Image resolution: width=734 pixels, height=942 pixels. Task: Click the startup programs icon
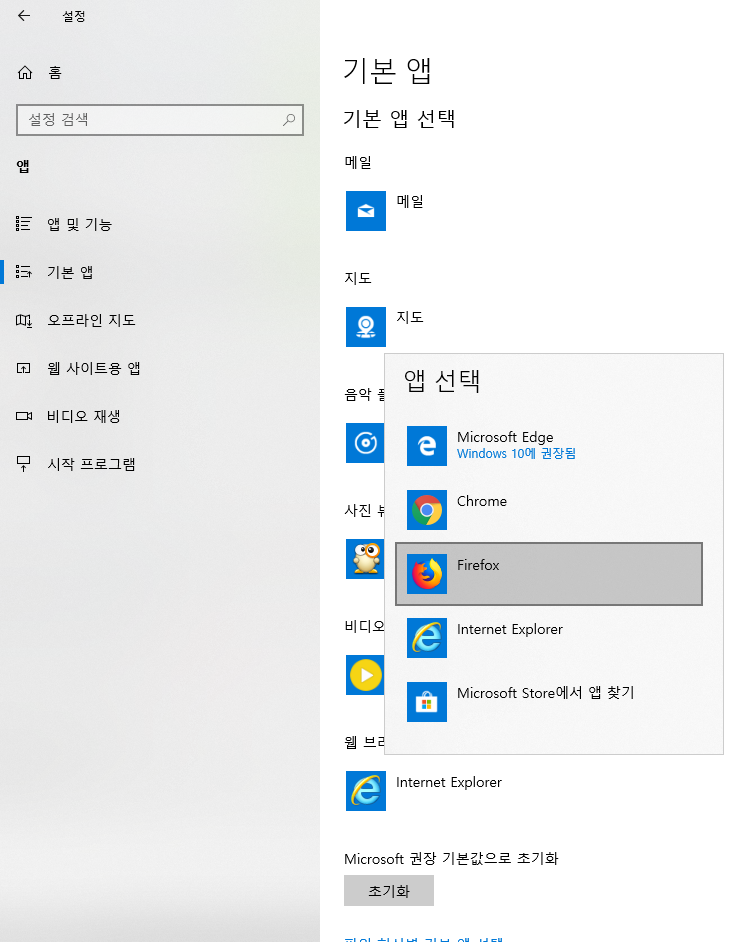(23, 464)
